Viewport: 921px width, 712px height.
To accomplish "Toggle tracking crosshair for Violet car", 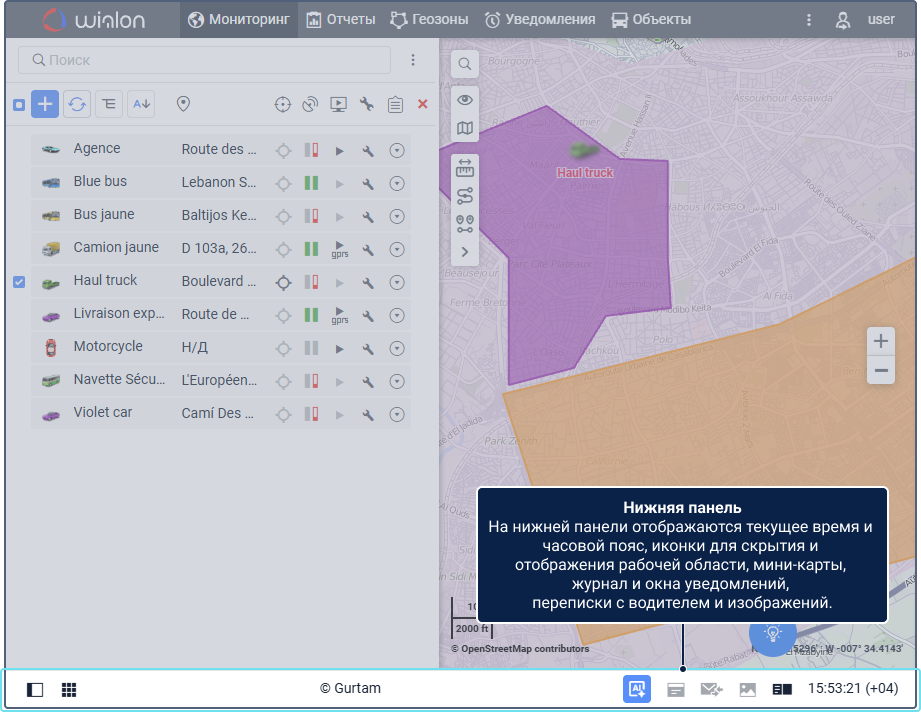I will (283, 415).
